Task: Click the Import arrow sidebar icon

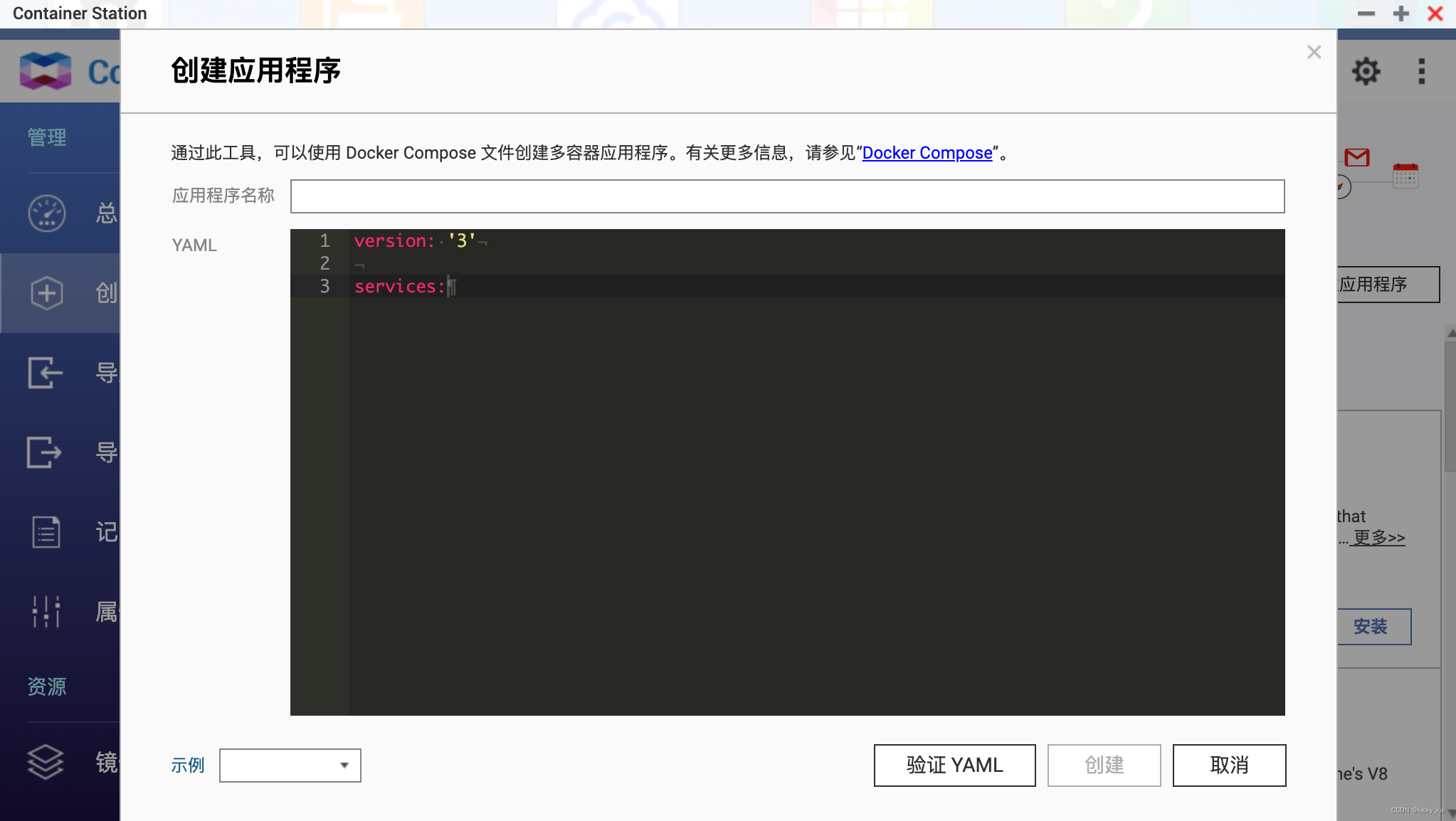Action: pyautogui.click(x=46, y=373)
